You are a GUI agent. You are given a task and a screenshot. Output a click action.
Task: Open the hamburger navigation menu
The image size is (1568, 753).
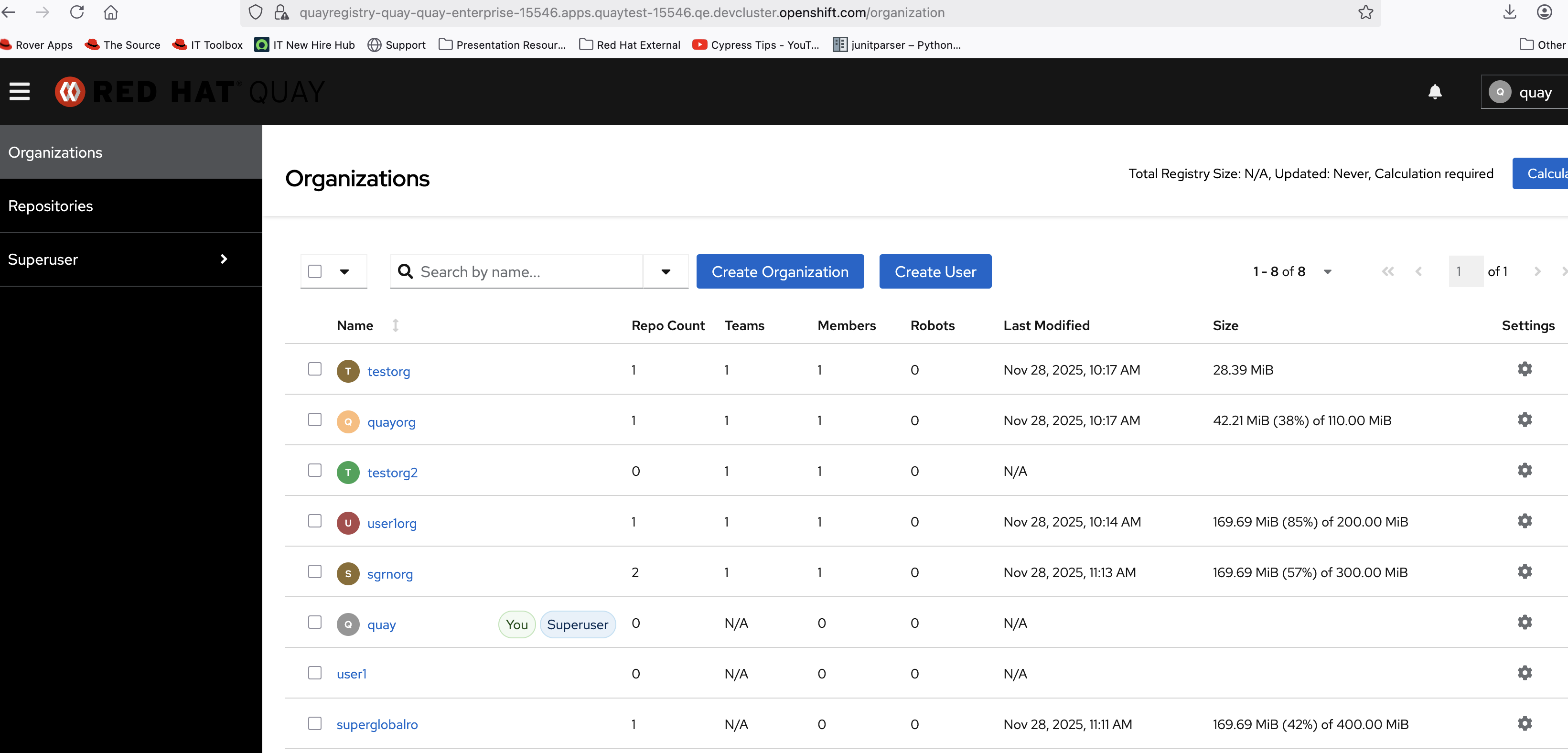click(20, 92)
